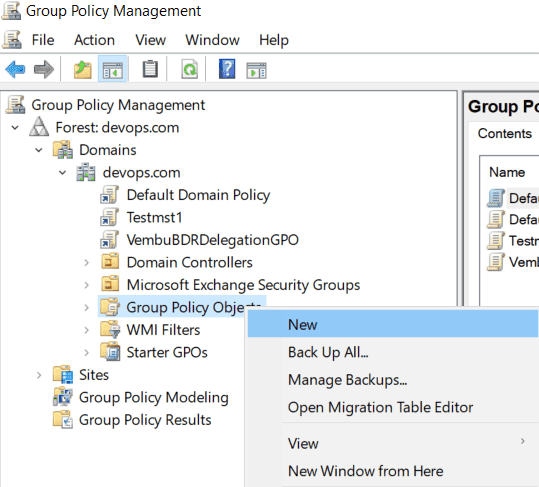Click the Forest devops.com triangle icon

pos(39,127)
